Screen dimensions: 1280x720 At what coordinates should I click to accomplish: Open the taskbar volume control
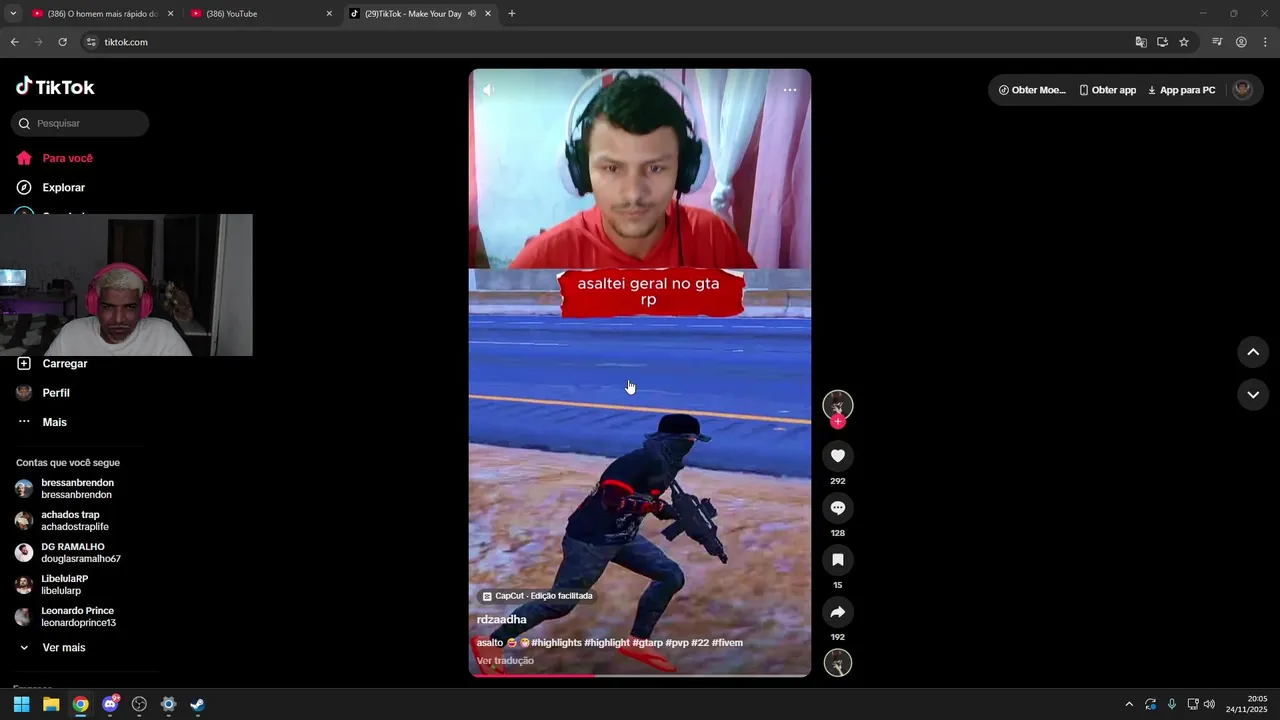tap(1209, 704)
